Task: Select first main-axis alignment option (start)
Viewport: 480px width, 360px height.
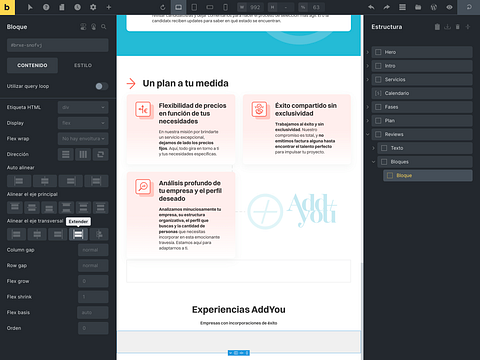Action: click(x=15, y=207)
